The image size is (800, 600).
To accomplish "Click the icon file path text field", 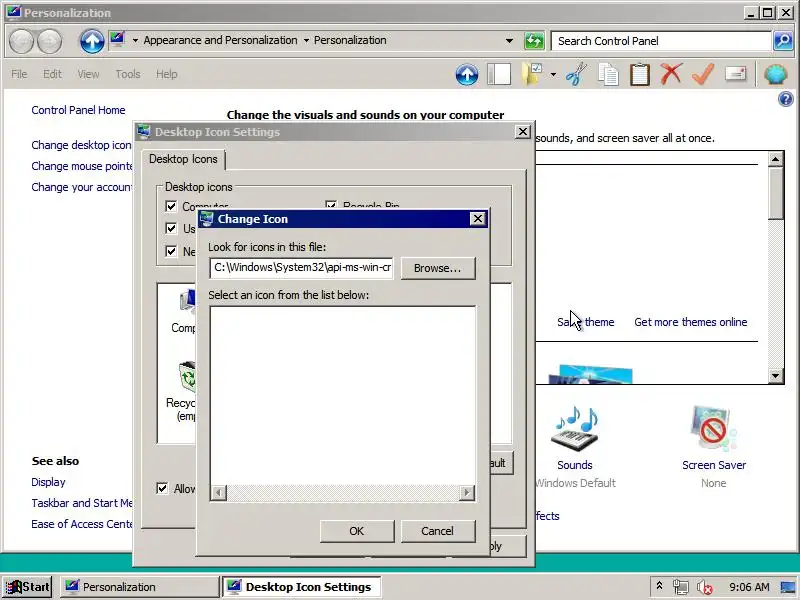I will (302, 268).
